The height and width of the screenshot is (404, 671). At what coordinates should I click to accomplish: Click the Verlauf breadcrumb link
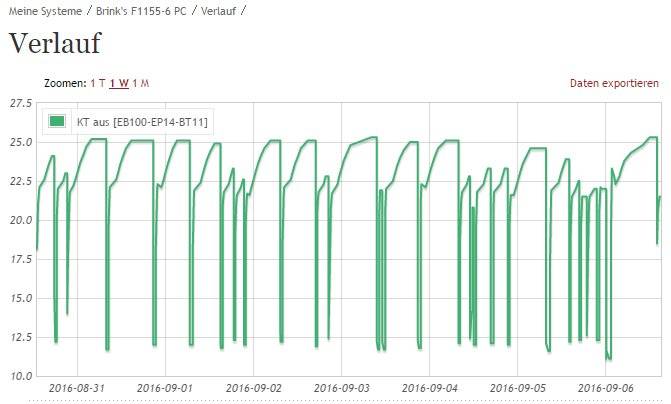click(218, 12)
